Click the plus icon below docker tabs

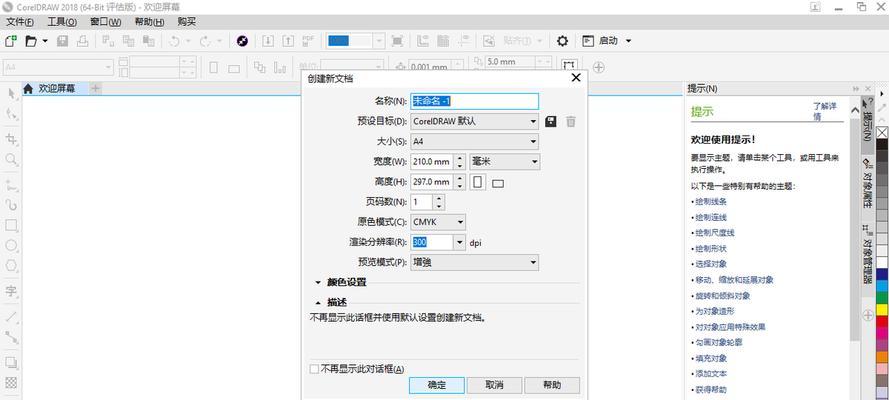click(x=868, y=316)
